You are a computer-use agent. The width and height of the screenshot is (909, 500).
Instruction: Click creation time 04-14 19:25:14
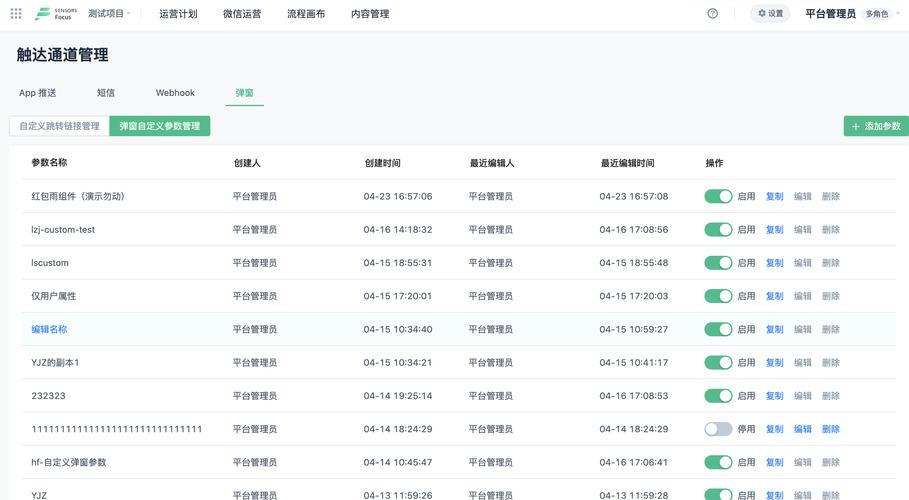point(398,396)
